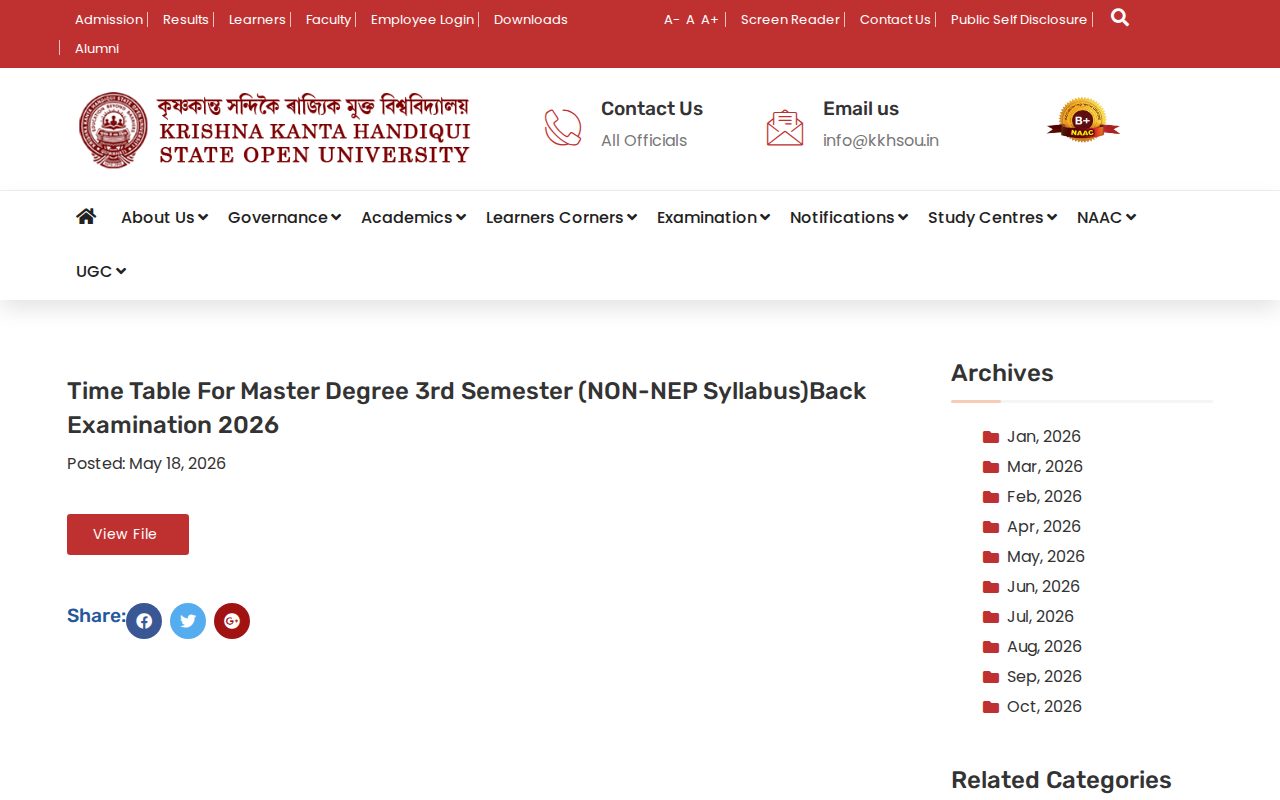This screenshot has height=800, width=1280.
Task: Click the Related Categories heading
Action: click(1061, 780)
